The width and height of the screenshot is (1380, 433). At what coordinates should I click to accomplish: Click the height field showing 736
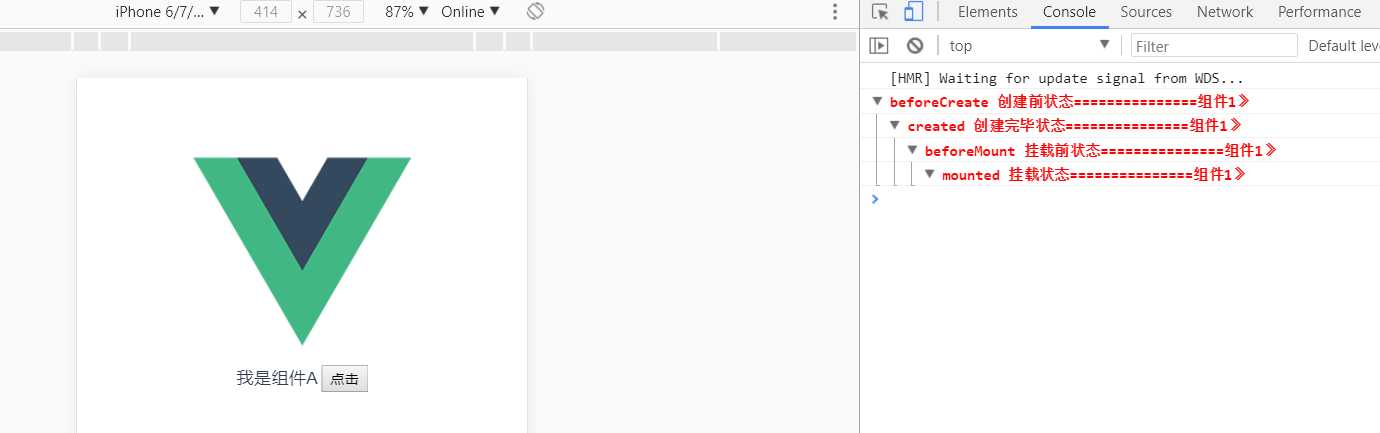click(338, 12)
